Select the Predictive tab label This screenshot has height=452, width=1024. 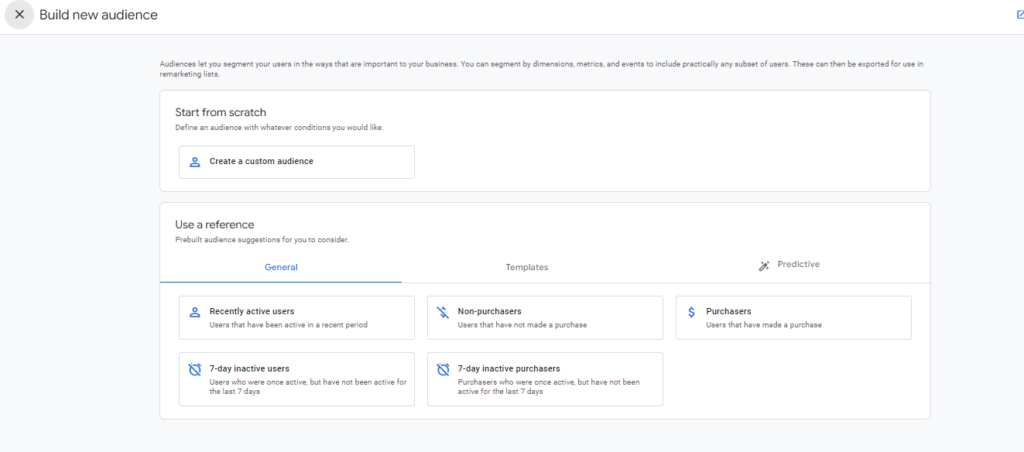pyautogui.click(x=798, y=264)
